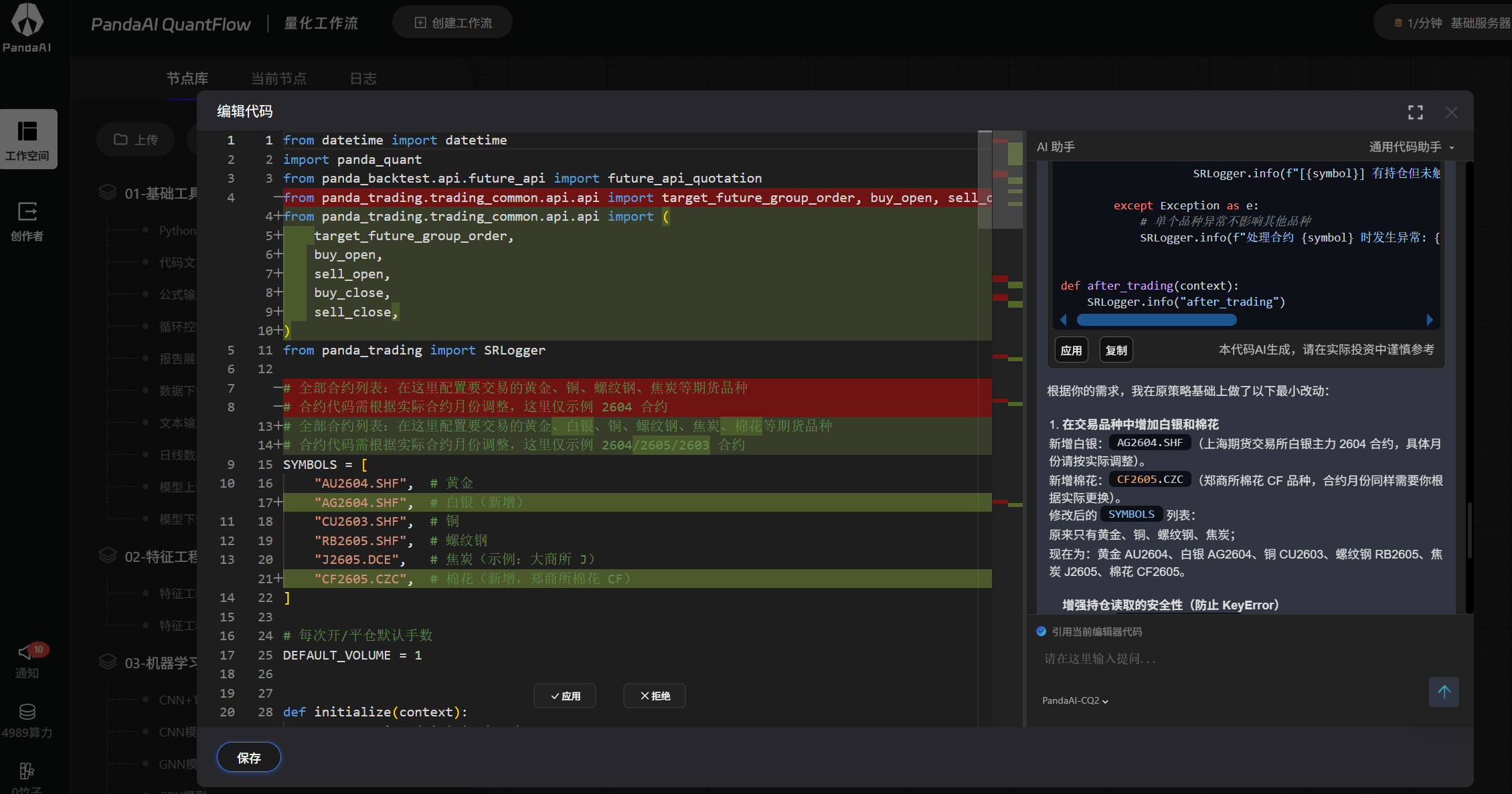1512x794 pixels.
Task: Click the "CF2605.CZC" added code line
Action: point(637,579)
